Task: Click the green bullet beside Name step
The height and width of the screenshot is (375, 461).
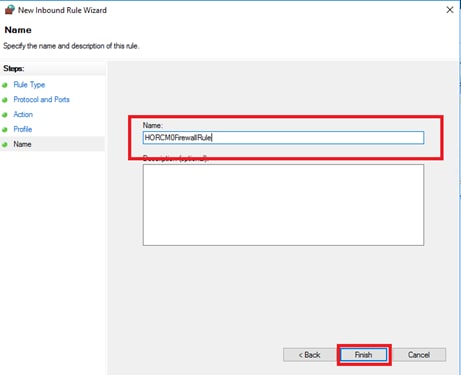Action: [5, 145]
